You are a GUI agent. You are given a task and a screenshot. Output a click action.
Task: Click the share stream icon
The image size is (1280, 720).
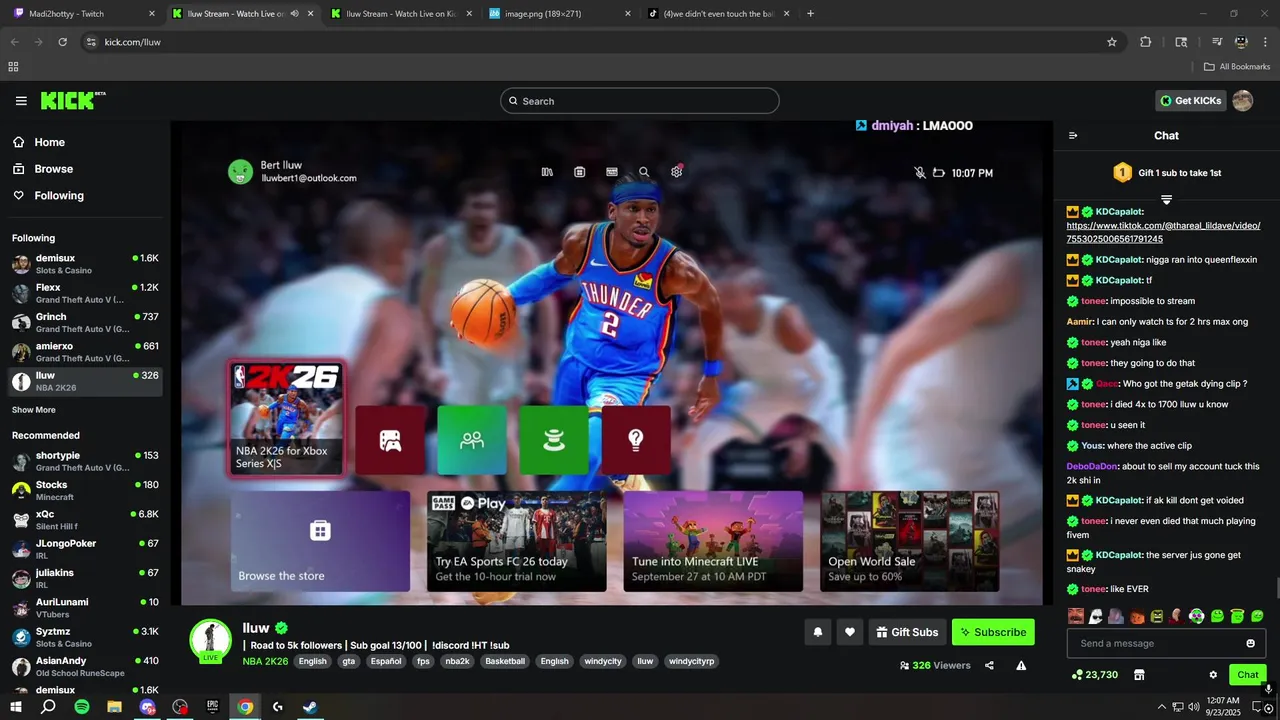[989, 665]
